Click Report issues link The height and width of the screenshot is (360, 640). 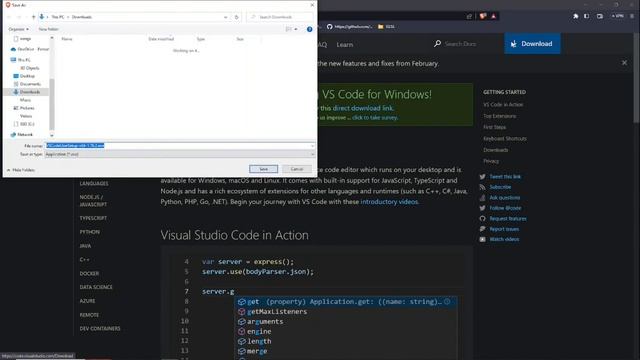(x=504, y=229)
